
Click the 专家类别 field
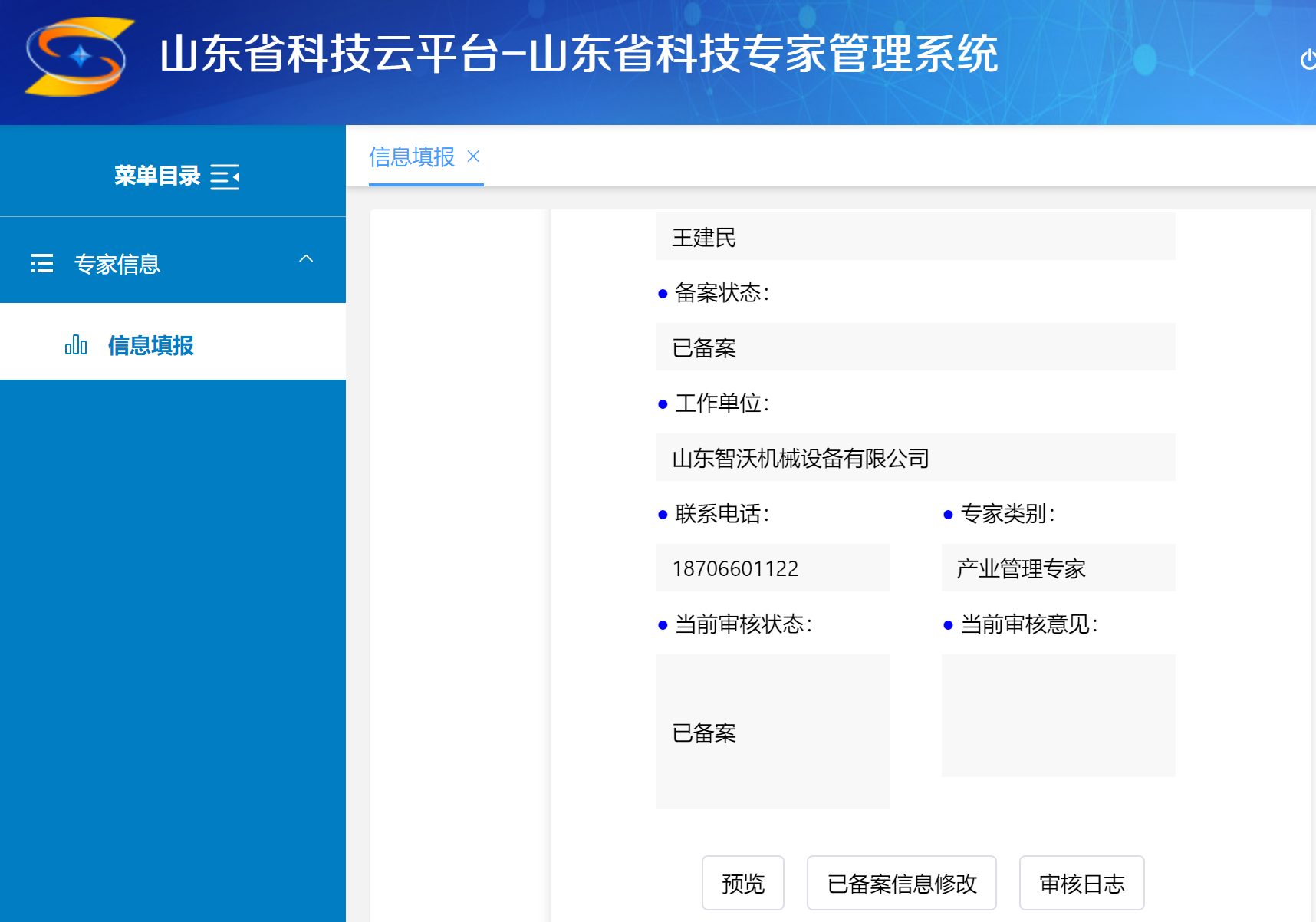click(1058, 568)
